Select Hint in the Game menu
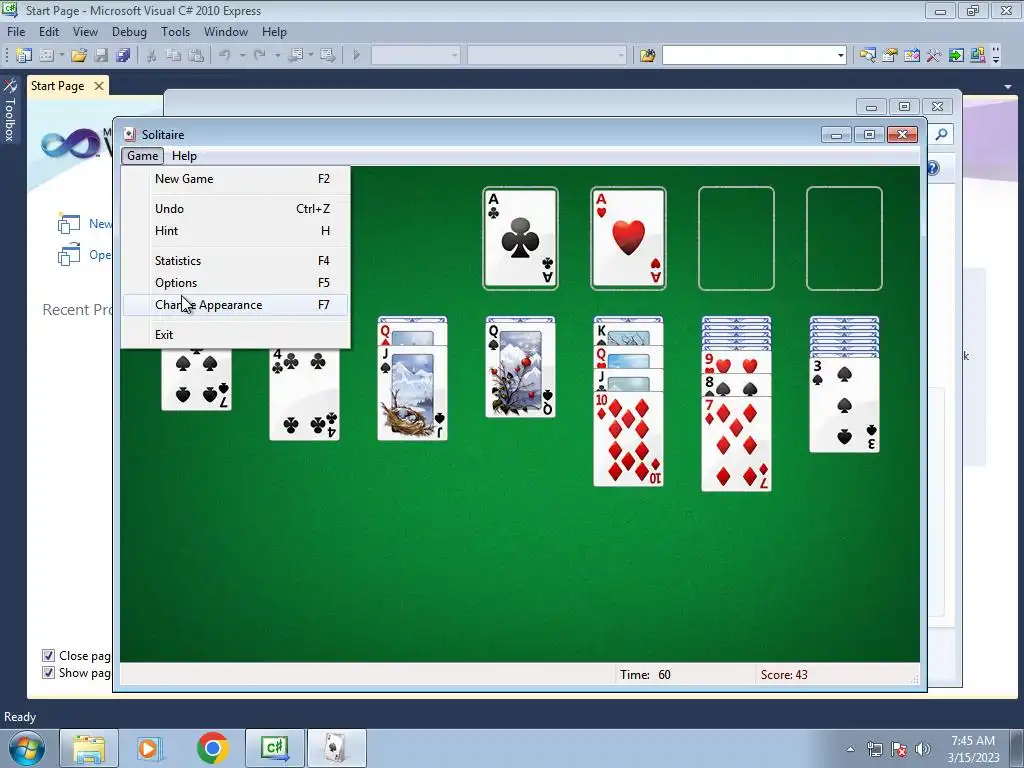The image size is (1024, 768). click(x=236, y=231)
